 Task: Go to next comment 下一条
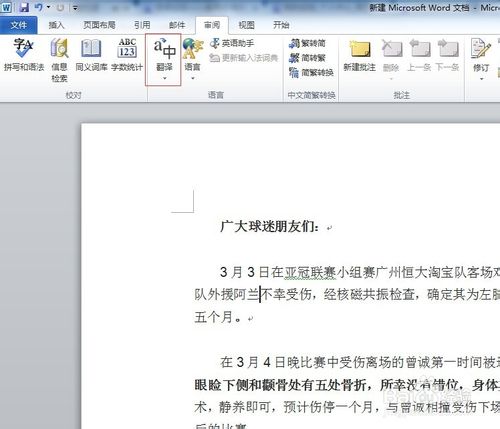tap(447, 55)
